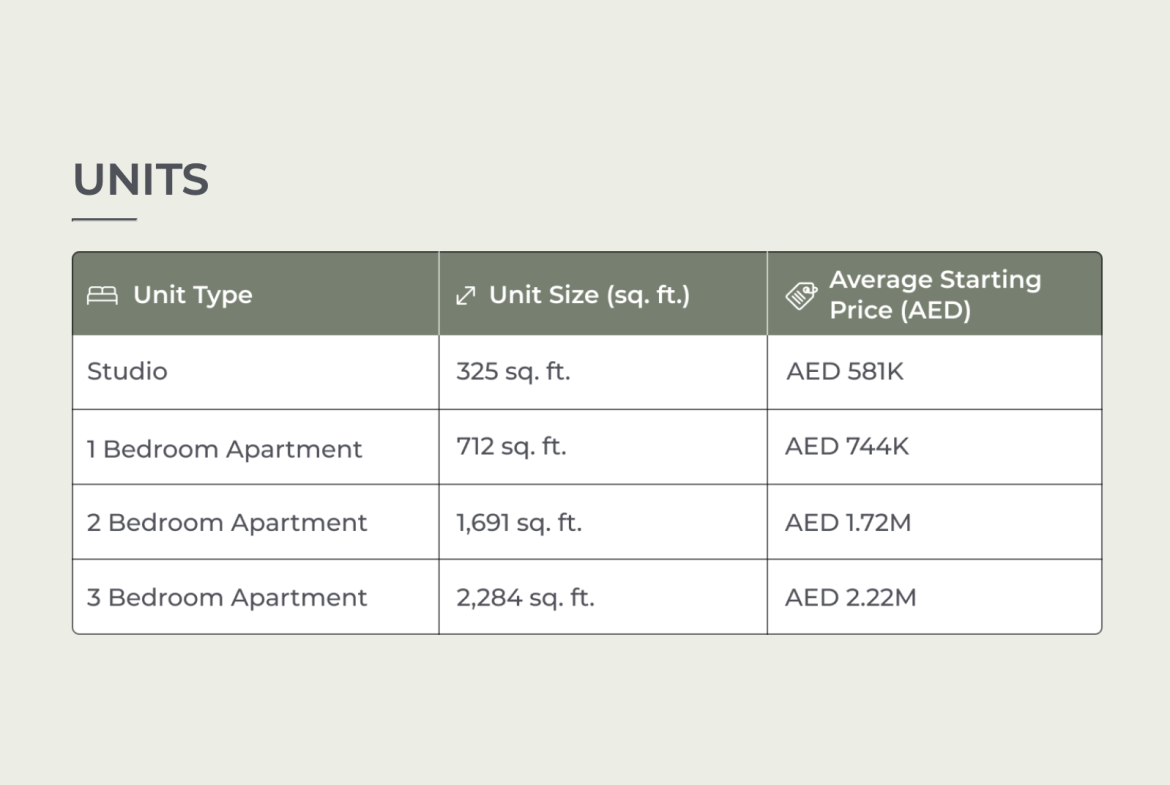1170x785 pixels.
Task: Click the 2 Bedroom Apartment cell
Action: click(x=227, y=523)
